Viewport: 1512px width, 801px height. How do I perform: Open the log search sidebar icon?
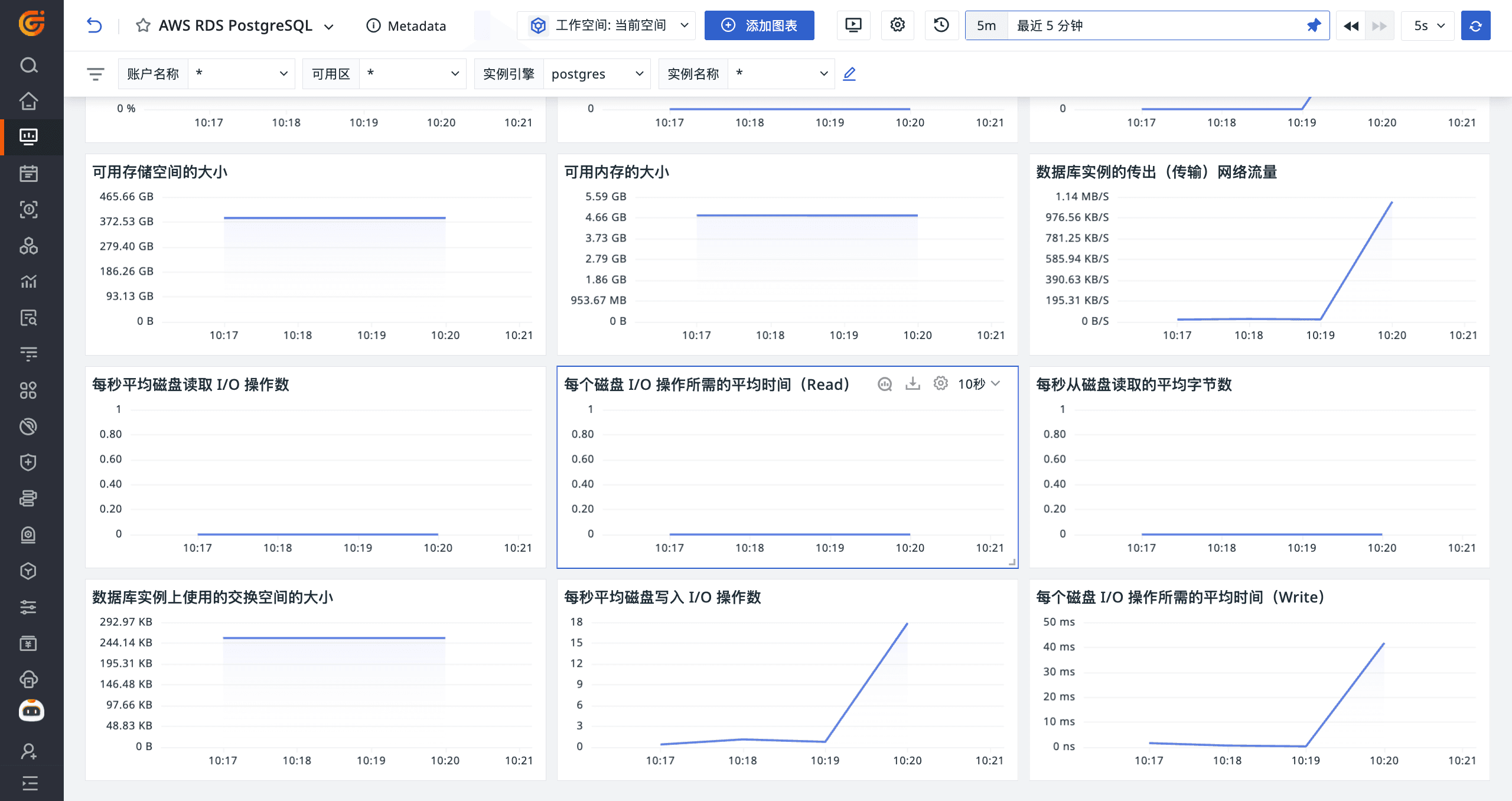pos(29,318)
